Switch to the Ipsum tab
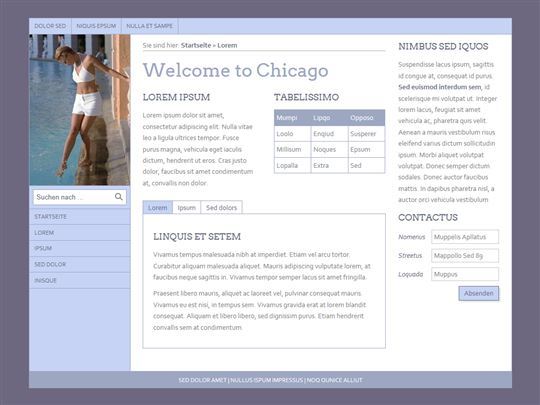The image size is (540, 405). point(187,208)
